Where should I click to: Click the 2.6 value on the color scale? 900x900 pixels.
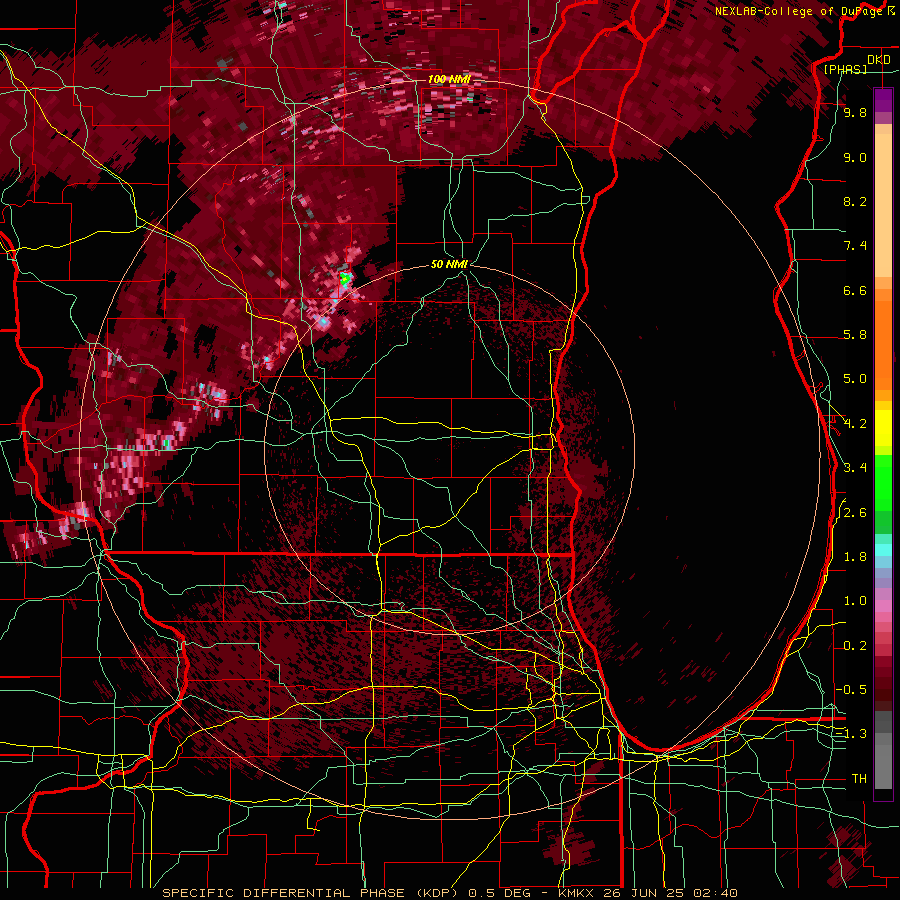coord(855,513)
